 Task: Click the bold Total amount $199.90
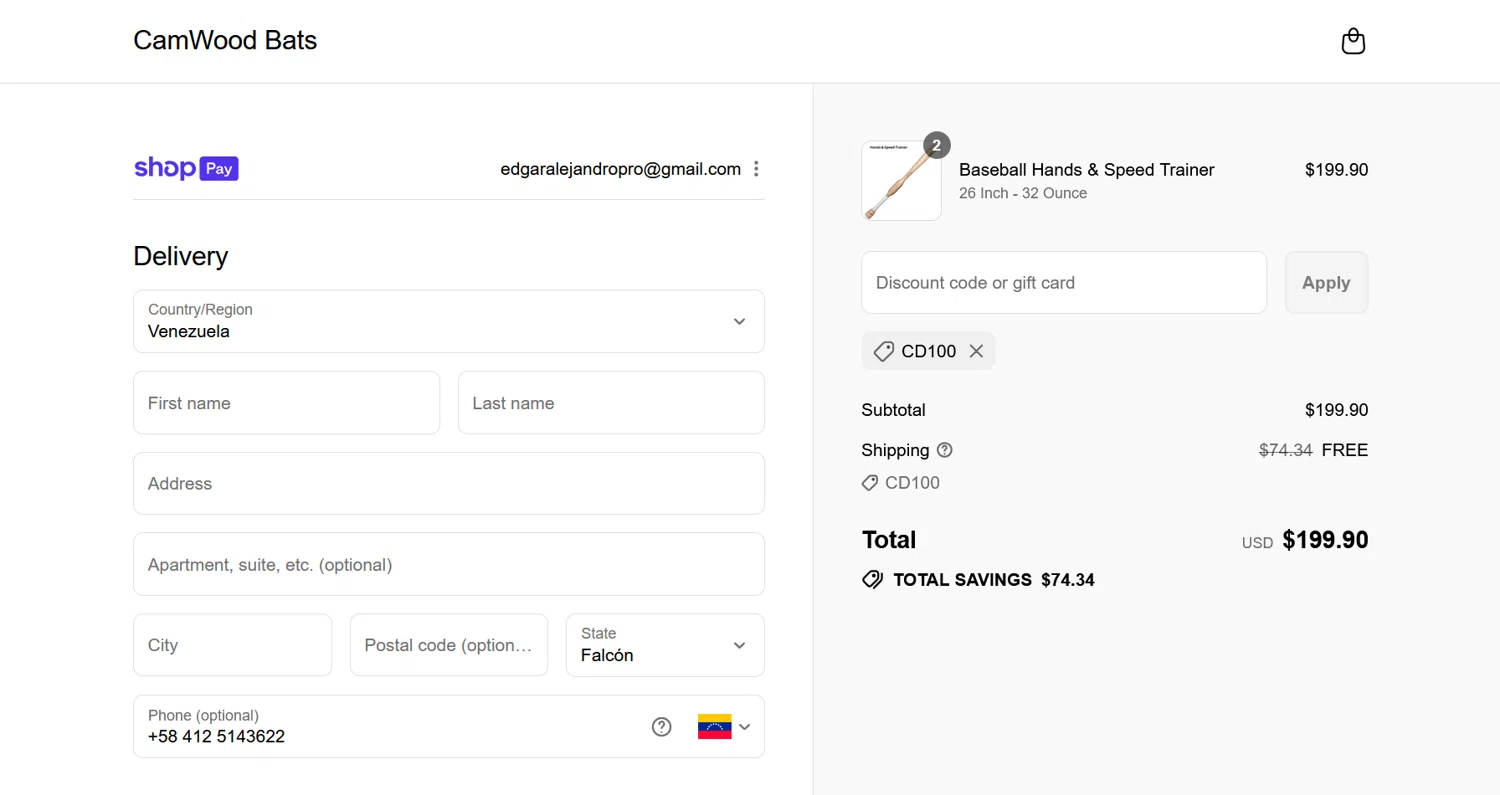pyautogui.click(x=1325, y=540)
